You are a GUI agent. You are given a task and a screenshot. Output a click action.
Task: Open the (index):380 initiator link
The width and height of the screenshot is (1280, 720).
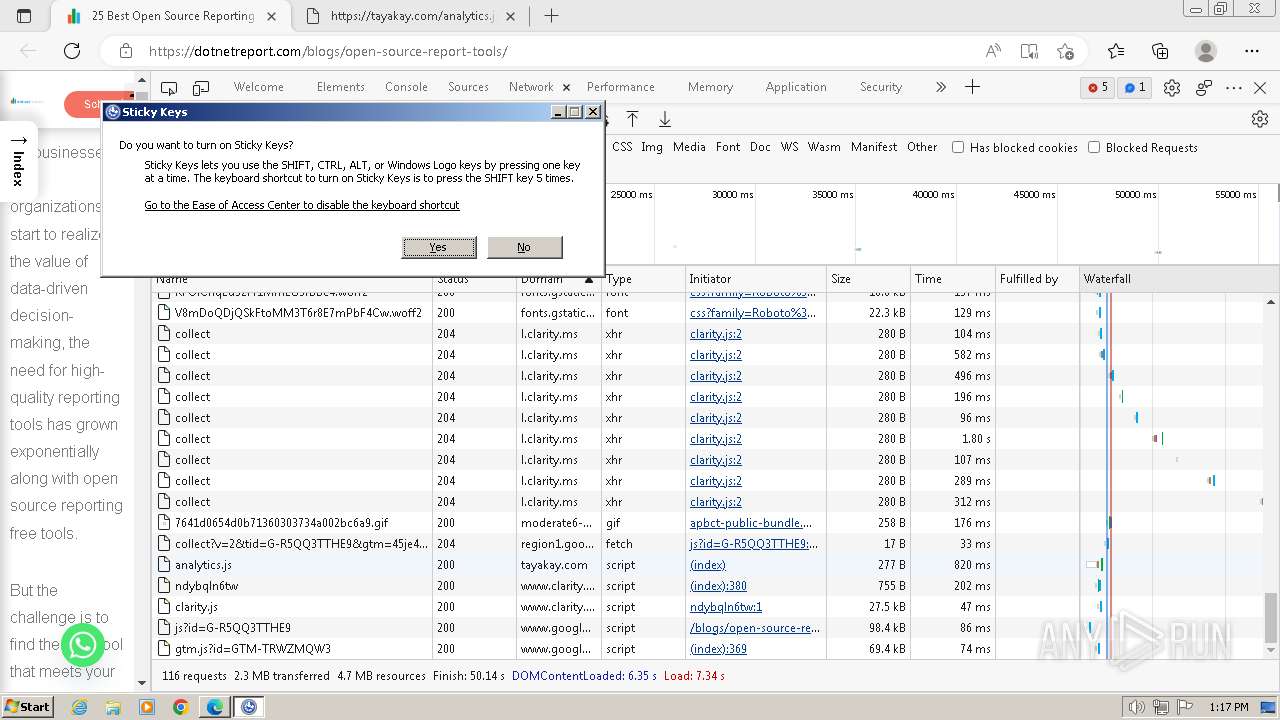tap(718, 586)
